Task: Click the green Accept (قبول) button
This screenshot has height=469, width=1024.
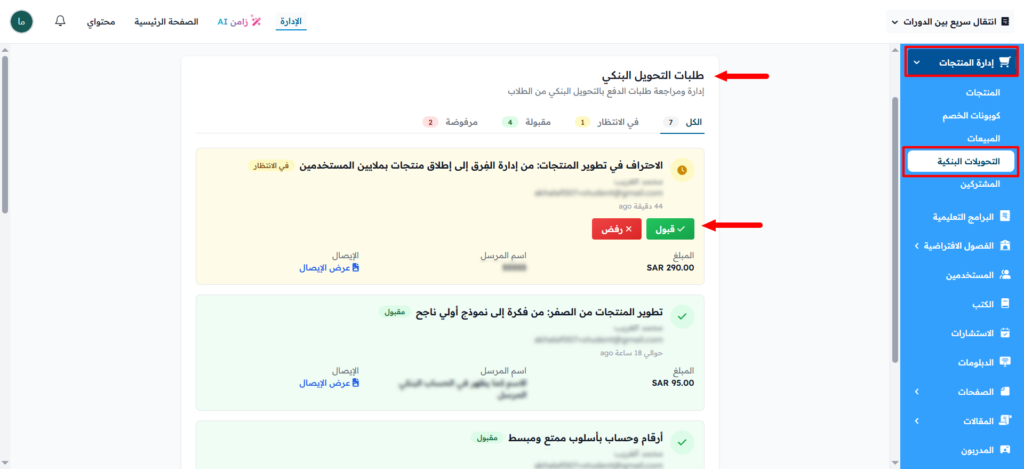Action: (x=670, y=229)
